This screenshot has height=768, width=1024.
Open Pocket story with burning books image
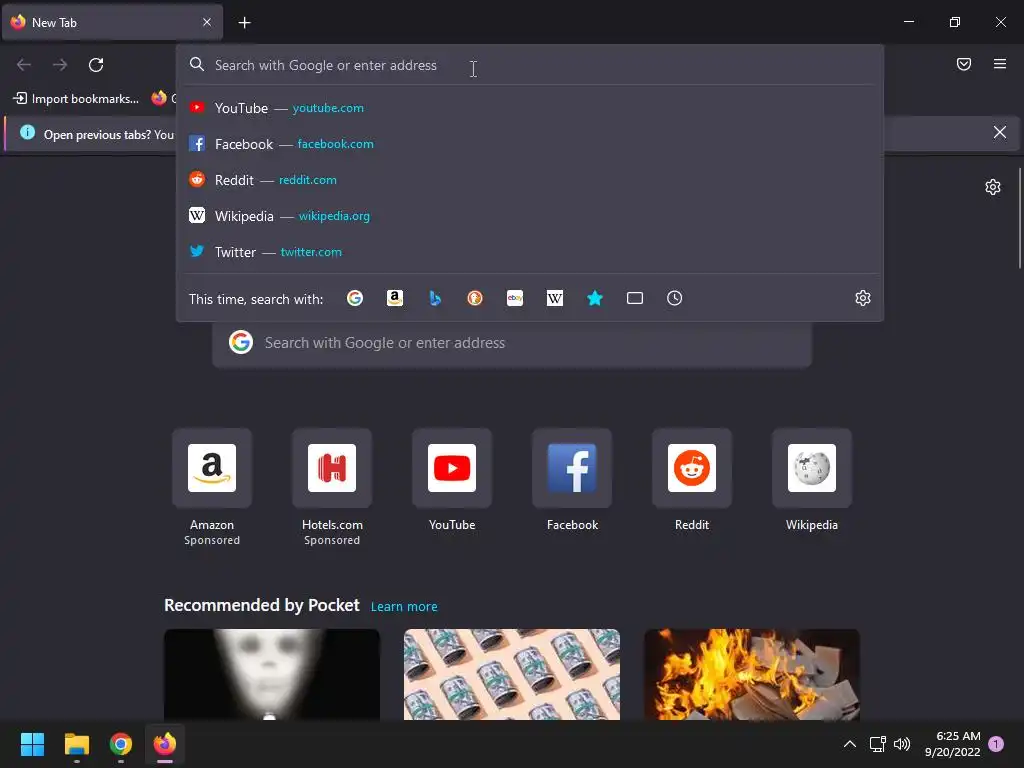pyautogui.click(x=752, y=675)
